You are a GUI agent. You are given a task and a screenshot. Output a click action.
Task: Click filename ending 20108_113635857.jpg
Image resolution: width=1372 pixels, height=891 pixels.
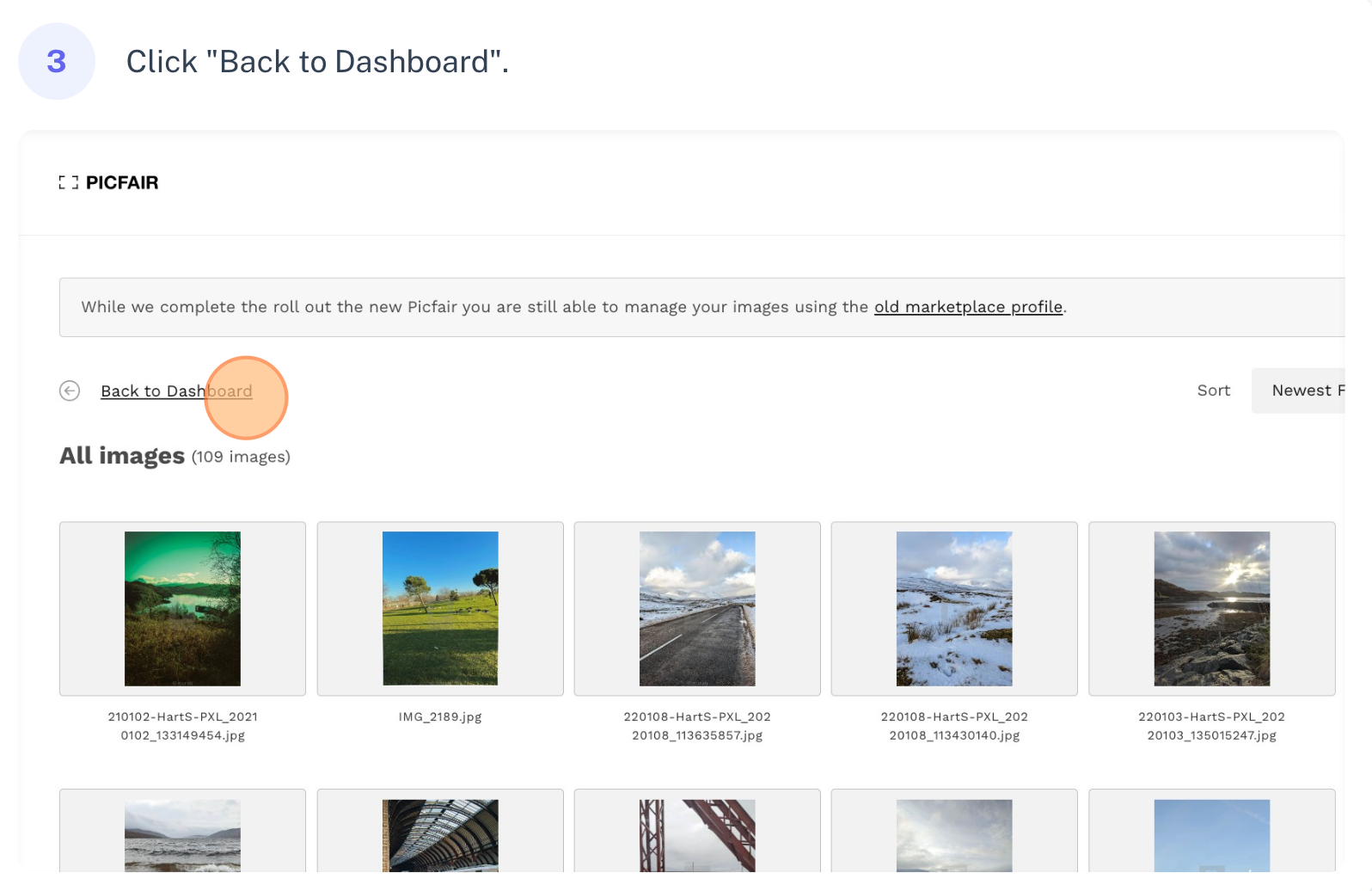[697, 726]
